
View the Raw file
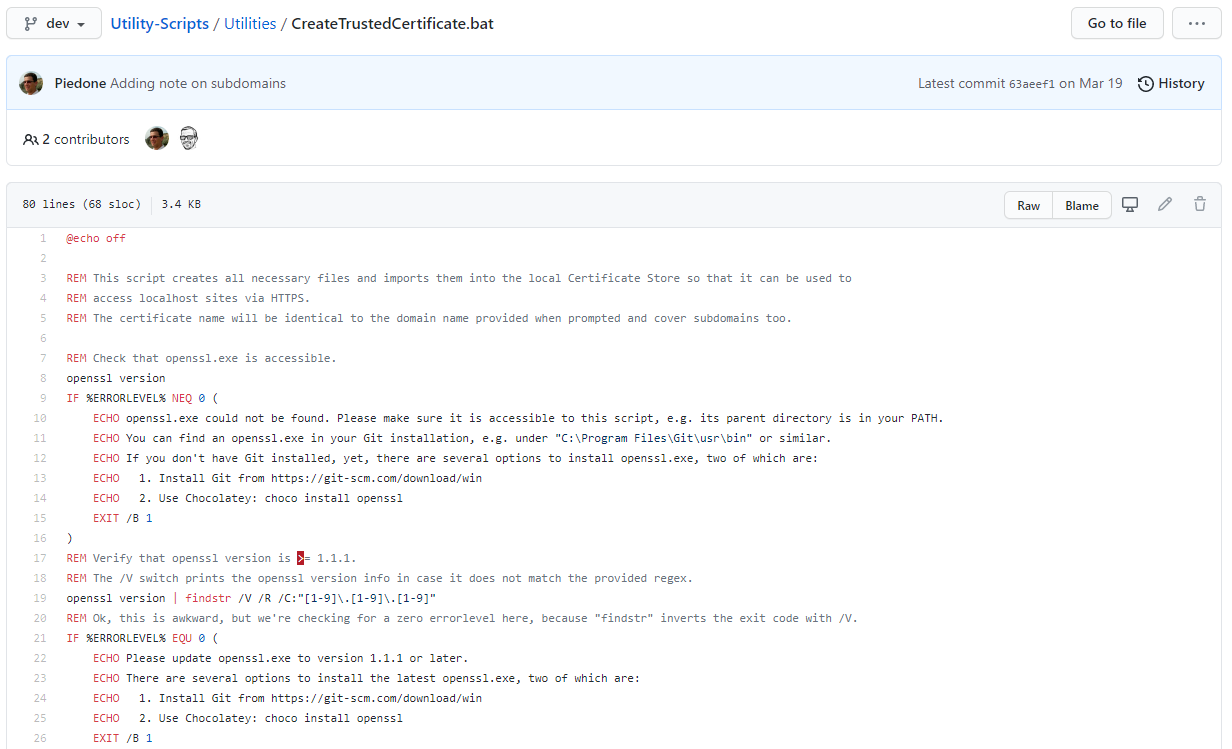click(1028, 205)
